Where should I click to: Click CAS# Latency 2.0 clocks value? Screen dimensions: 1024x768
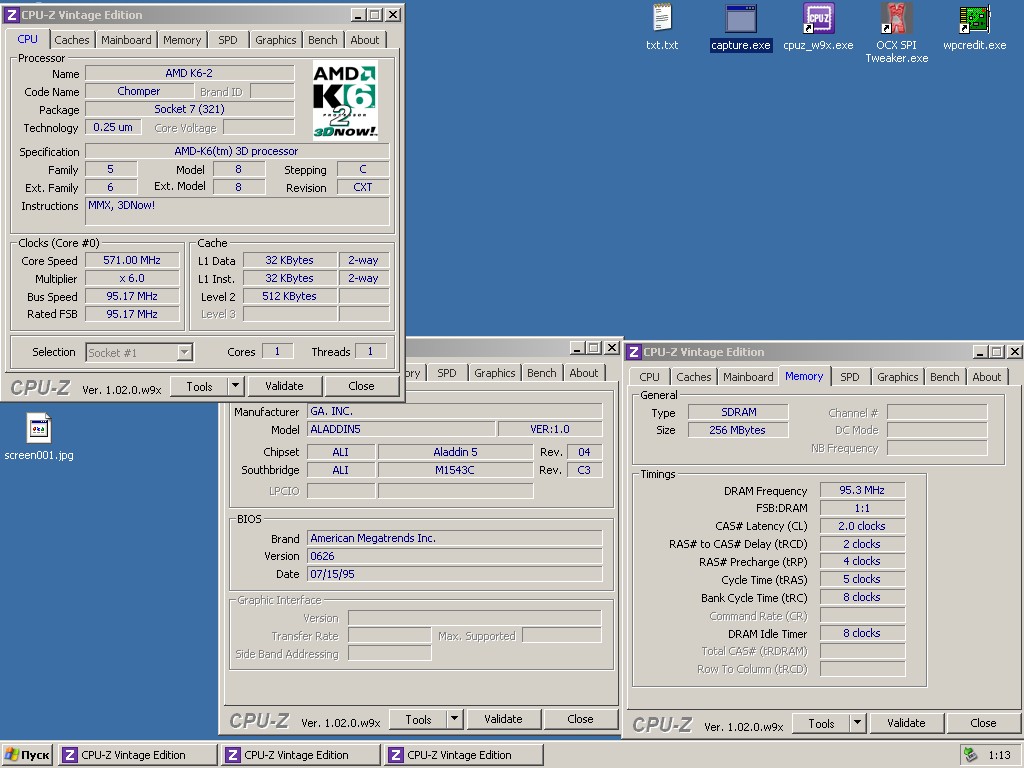pyautogui.click(x=862, y=526)
